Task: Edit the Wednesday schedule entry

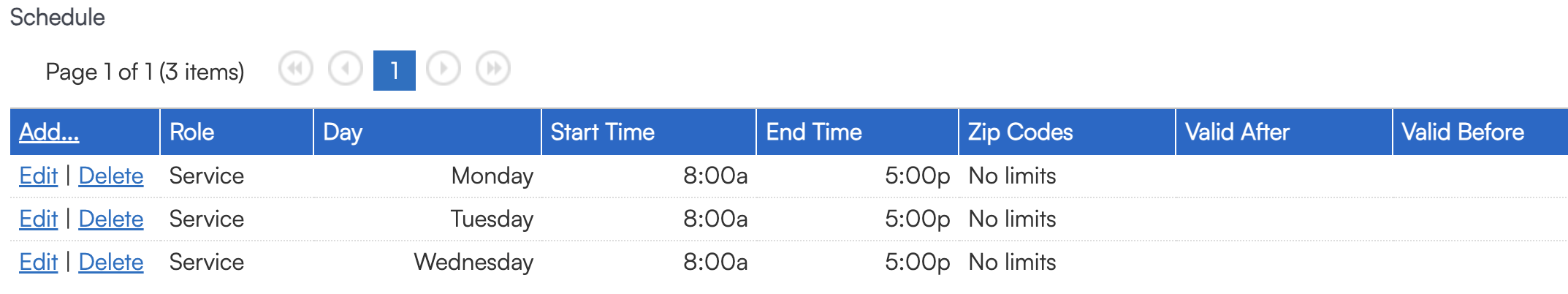Action: coord(38,263)
